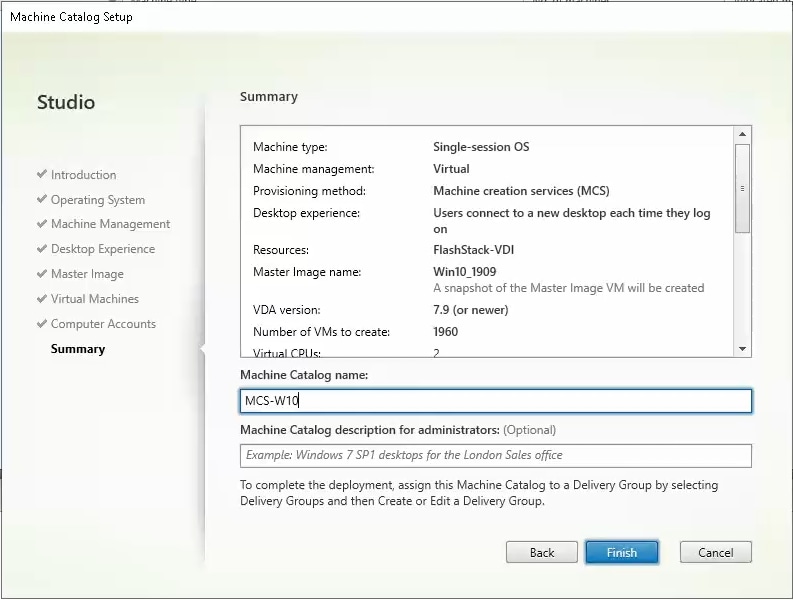
Task: Click 'Single-session OS' value
Action: point(481,147)
